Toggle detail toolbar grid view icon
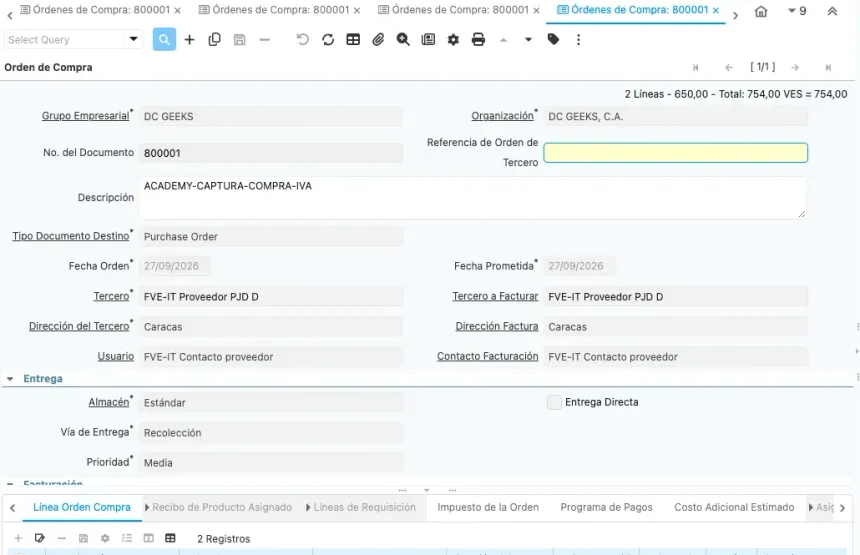This screenshot has height=555, width=860. tap(170, 538)
